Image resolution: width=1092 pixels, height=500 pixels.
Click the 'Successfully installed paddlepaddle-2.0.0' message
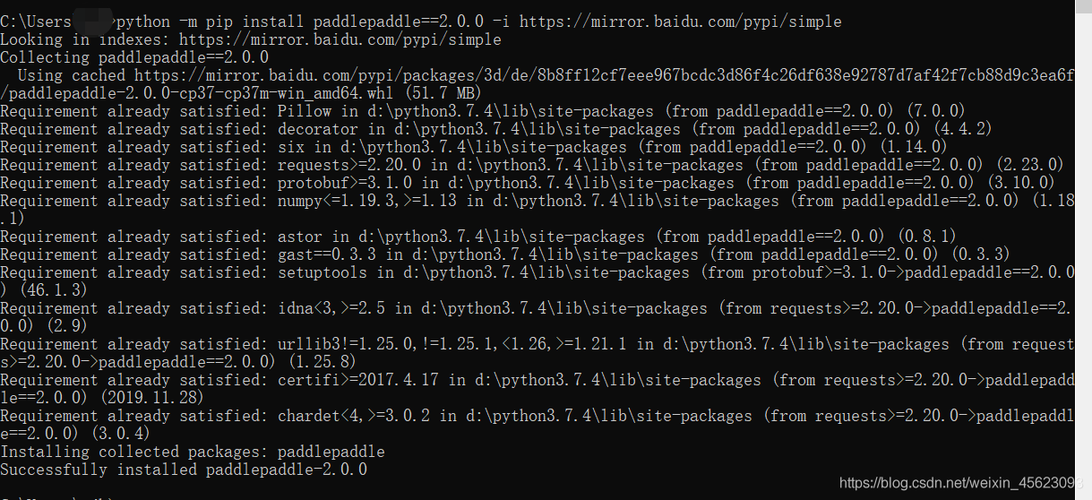[184, 470]
